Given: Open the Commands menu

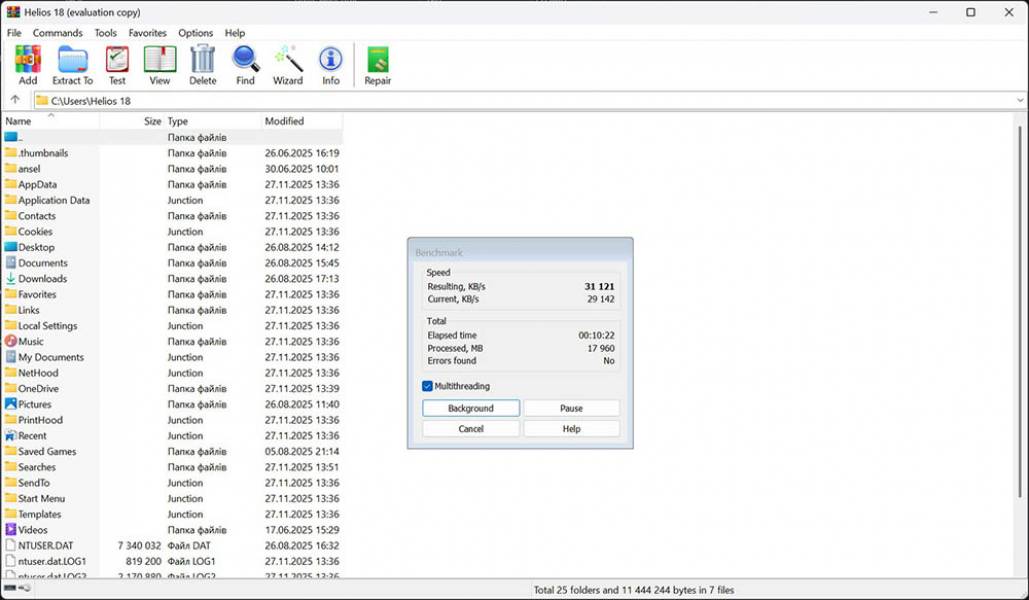Looking at the screenshot, I should (58, 33).
